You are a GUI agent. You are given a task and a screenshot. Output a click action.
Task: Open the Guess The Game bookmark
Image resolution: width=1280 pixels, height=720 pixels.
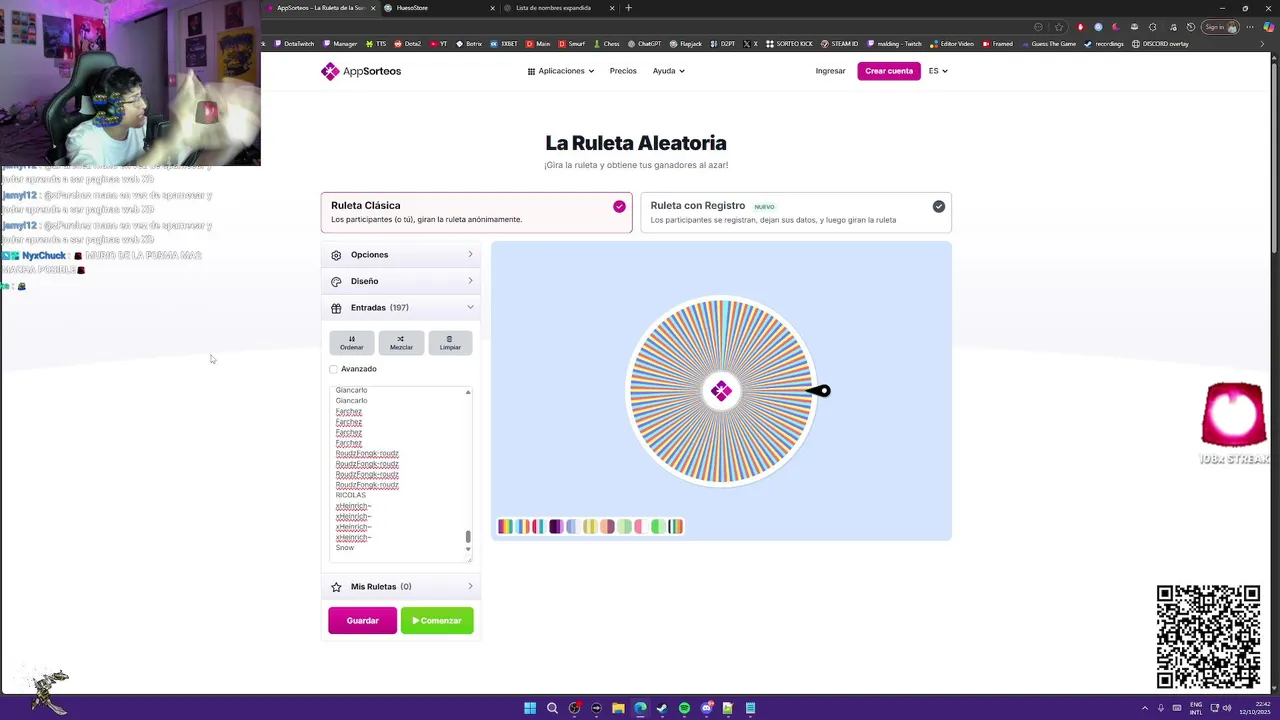[1049, 44]
